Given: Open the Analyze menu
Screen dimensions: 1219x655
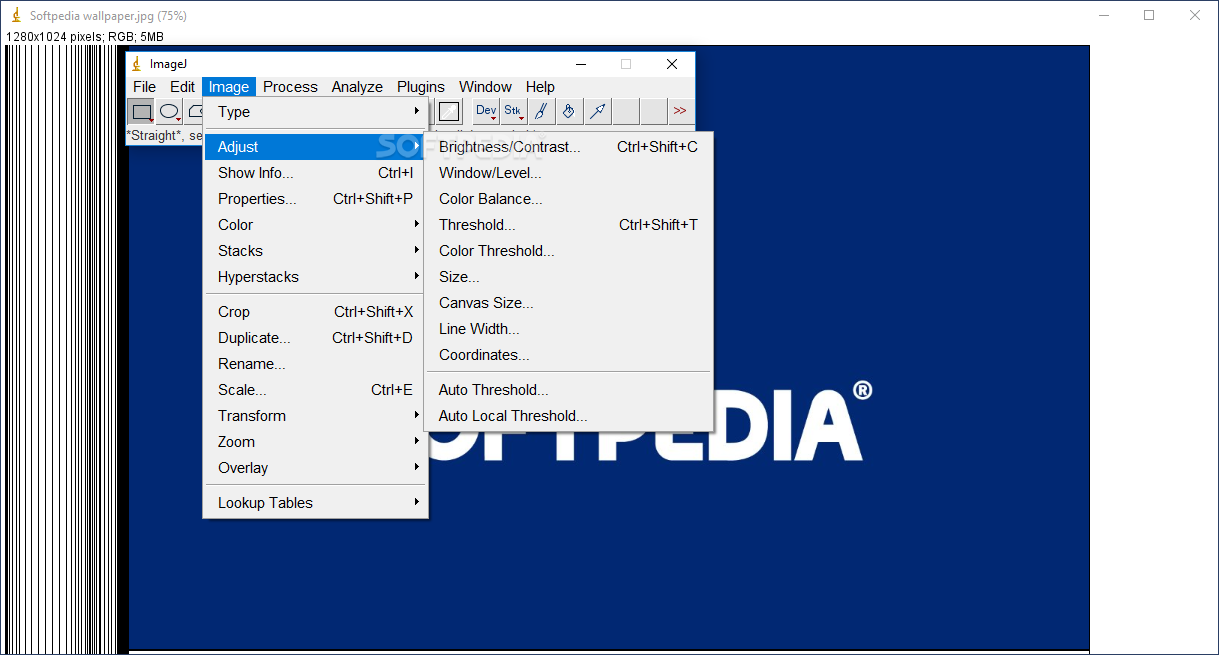Looking at the screenshot, I should pyautogui.click(x=357, y=87).
